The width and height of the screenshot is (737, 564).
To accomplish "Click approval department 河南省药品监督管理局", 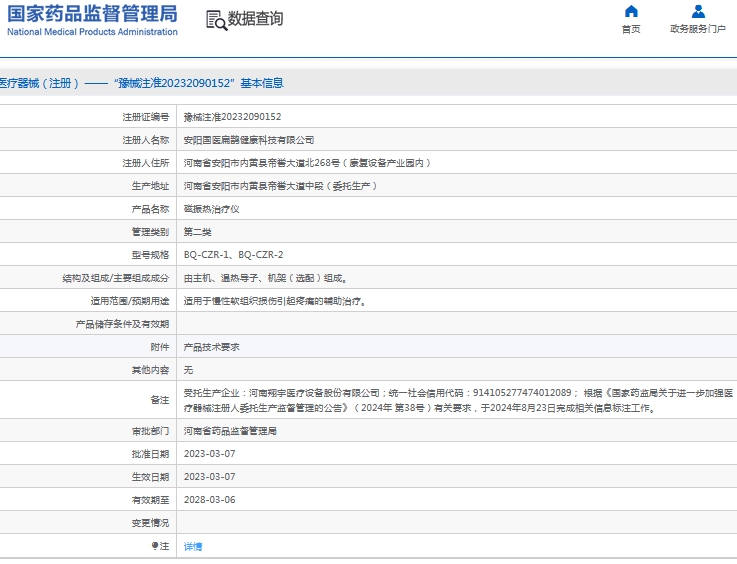I will [x=230, y=431].
